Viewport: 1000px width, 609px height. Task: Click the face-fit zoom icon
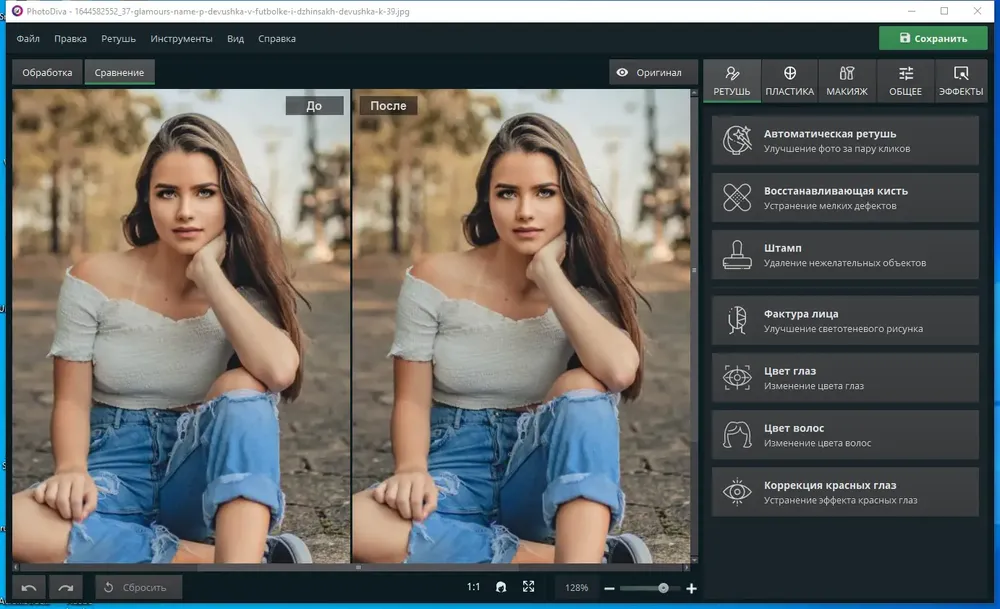coord(501,587)
